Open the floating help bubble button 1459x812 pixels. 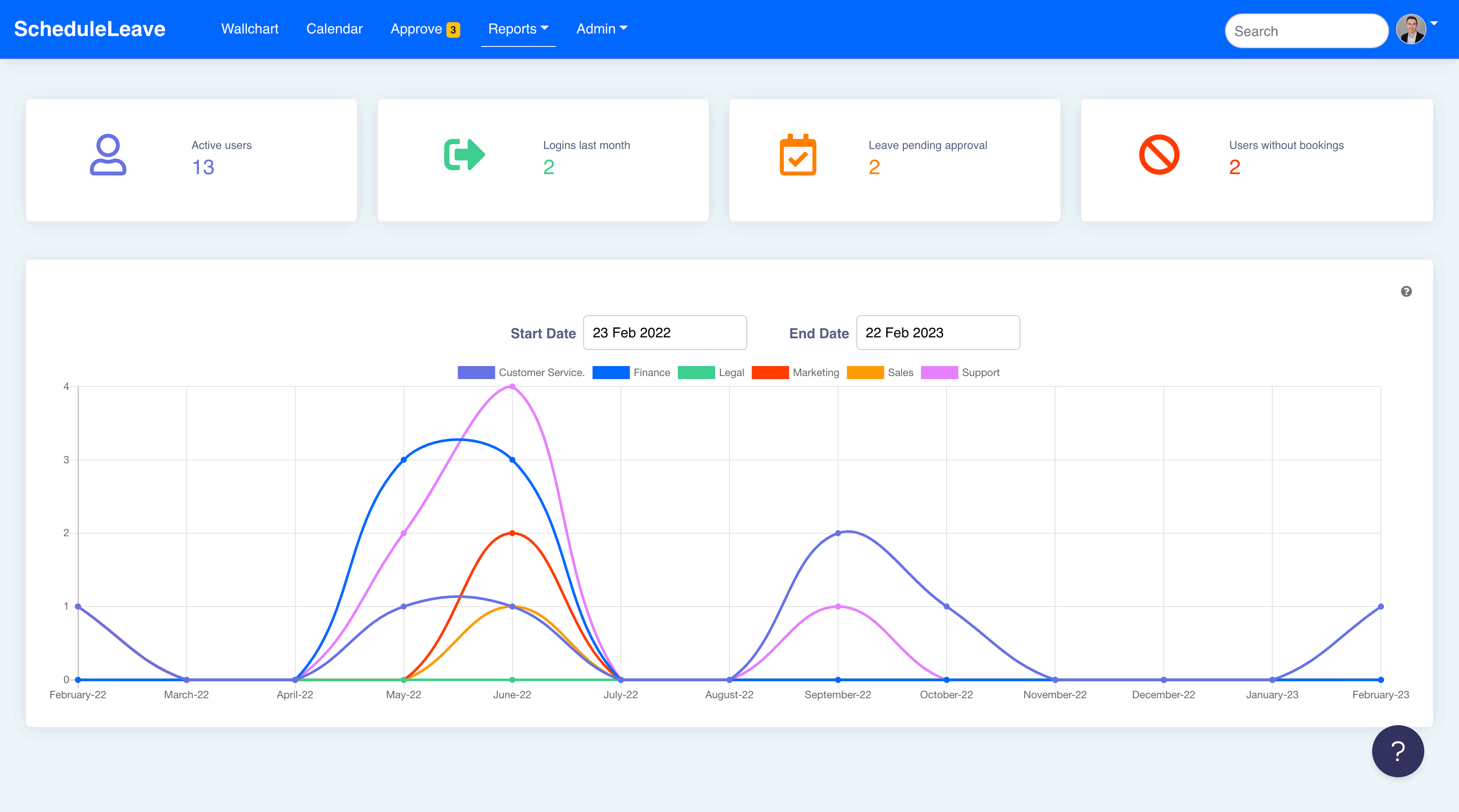(1397, 751)
